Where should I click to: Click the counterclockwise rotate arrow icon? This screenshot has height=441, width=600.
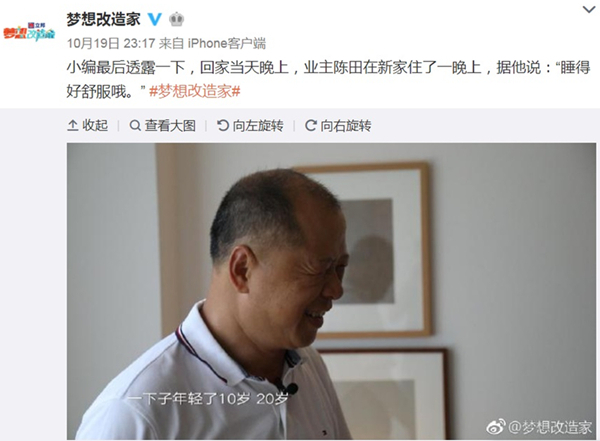pyautogui.click(x=223, y=125)
